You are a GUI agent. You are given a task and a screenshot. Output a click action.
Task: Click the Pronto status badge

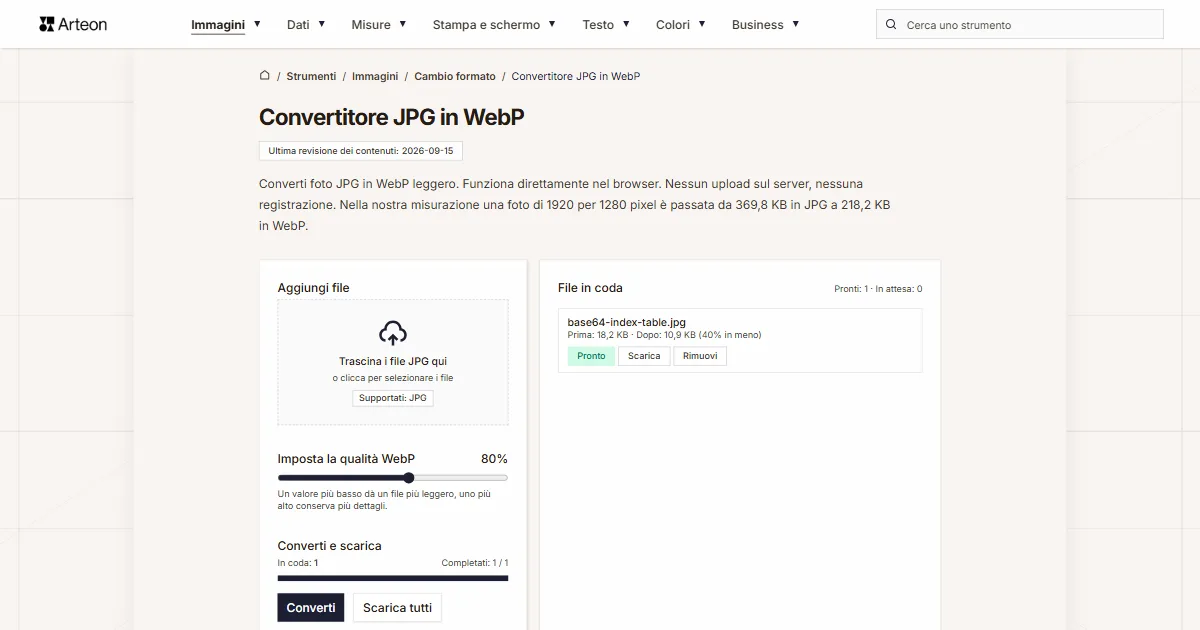(x=591, y=356)
